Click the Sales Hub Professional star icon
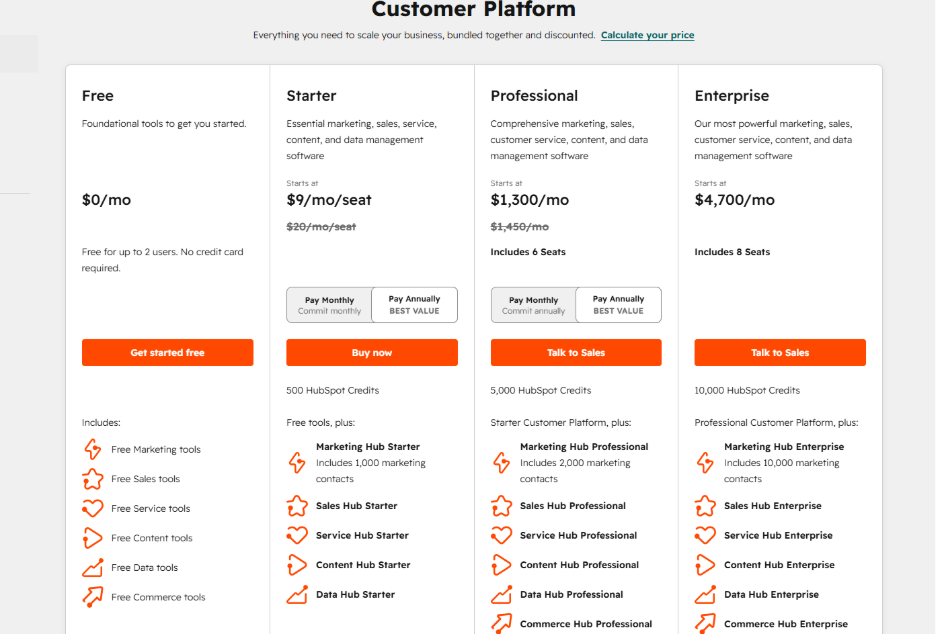936x634 pixels. pyautogui.click(x=501, y=506)
